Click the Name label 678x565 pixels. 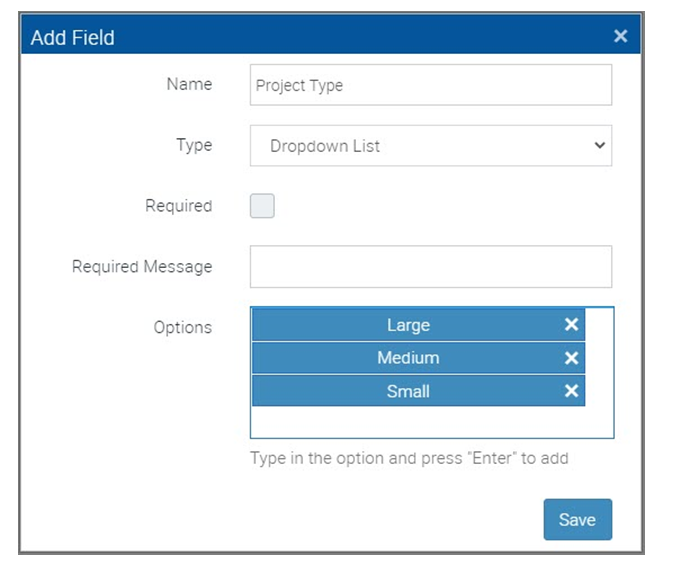[x=189, y=84]
